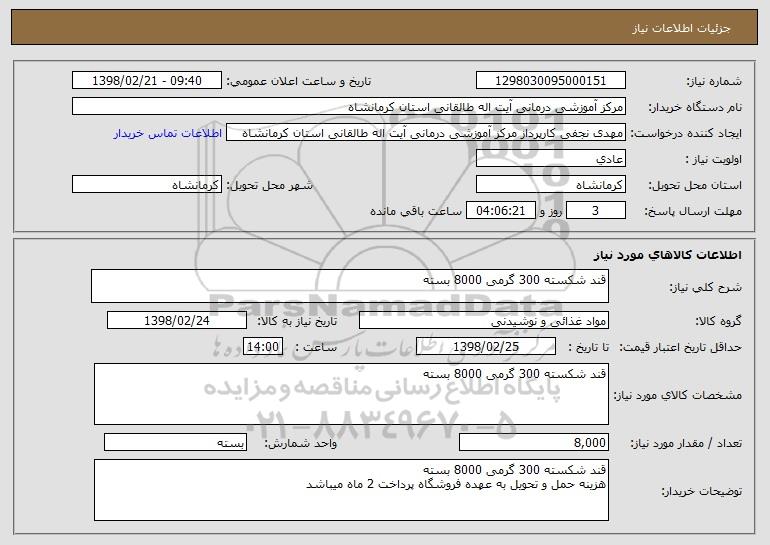Click the ایجاد کننده درخواست field
The image size is (770, 545).
pos(426,133)
